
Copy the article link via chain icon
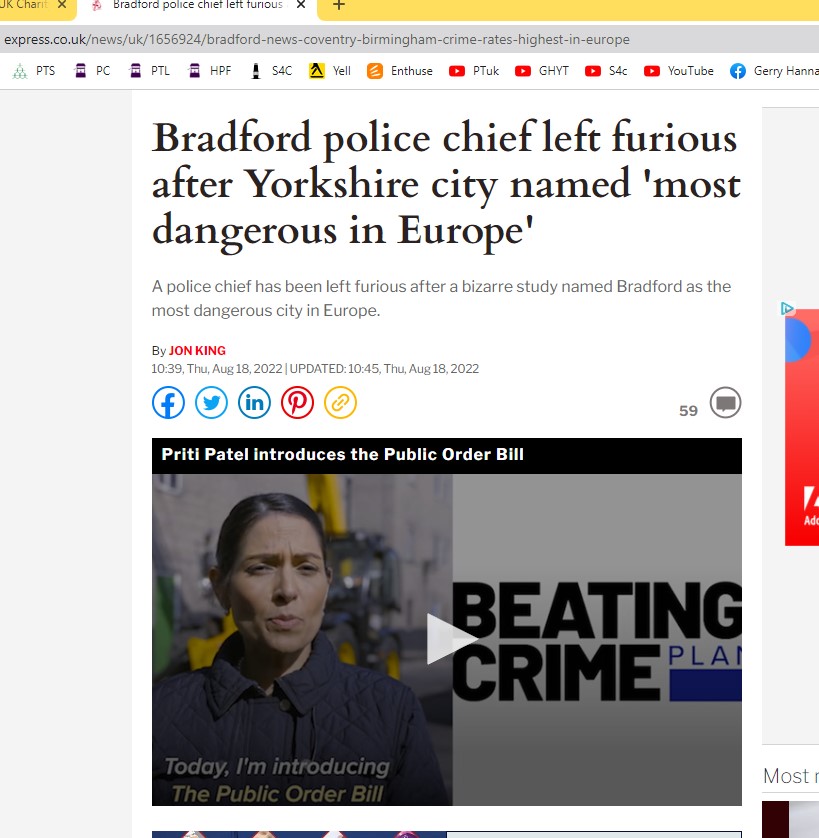click(x=340, y=402)
